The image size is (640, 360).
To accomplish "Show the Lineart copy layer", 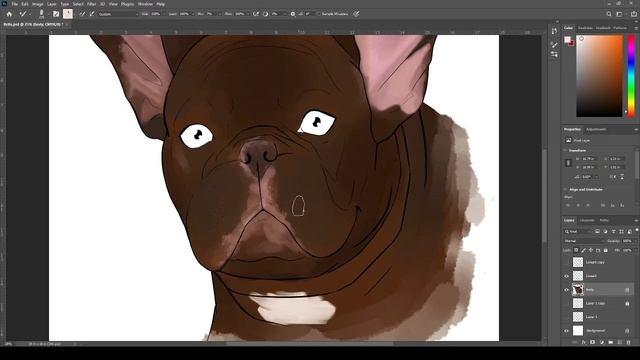I will click(x=566, y=262).
